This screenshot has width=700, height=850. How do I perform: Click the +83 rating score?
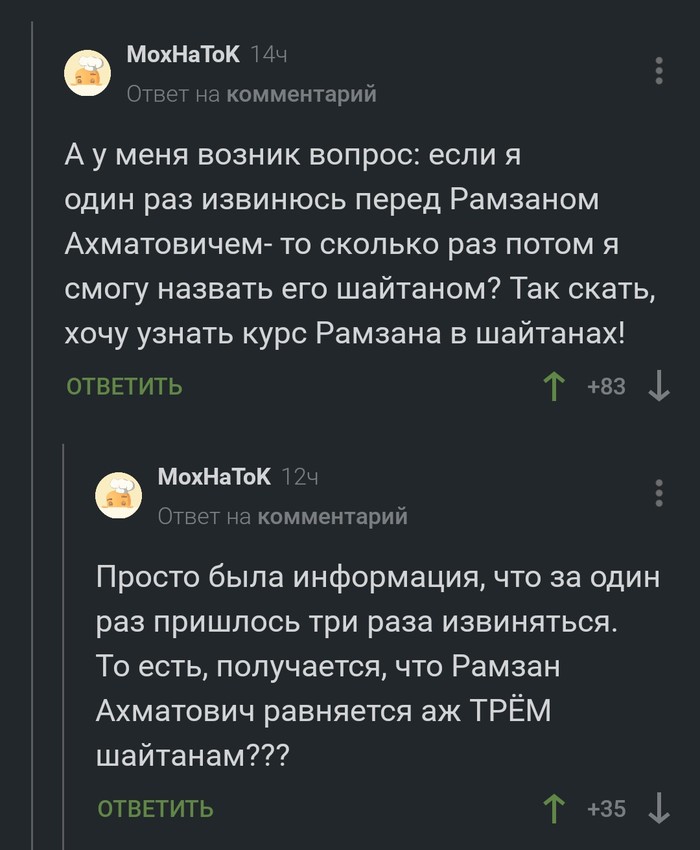(607, 386)
